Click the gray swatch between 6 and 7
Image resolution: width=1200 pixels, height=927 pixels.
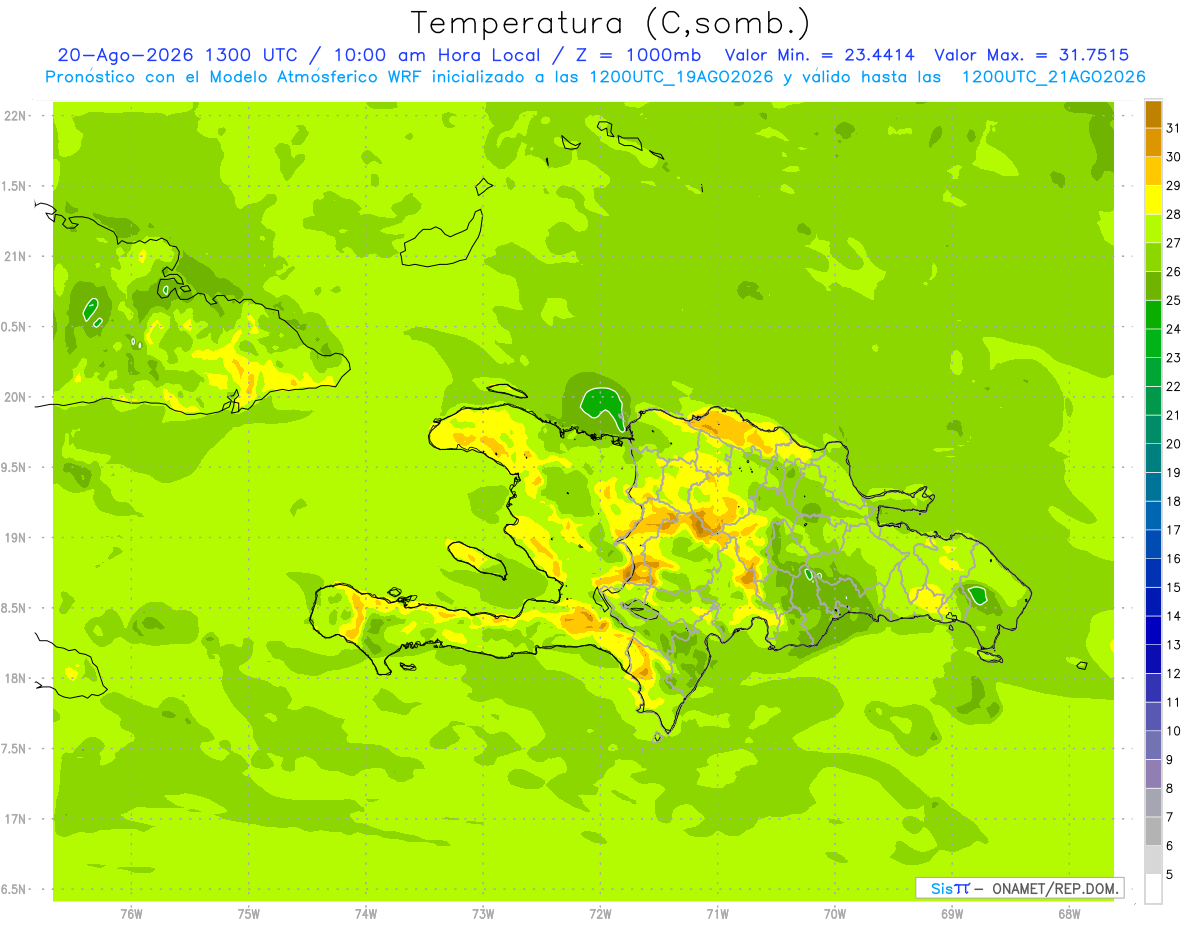(1153, 832)
